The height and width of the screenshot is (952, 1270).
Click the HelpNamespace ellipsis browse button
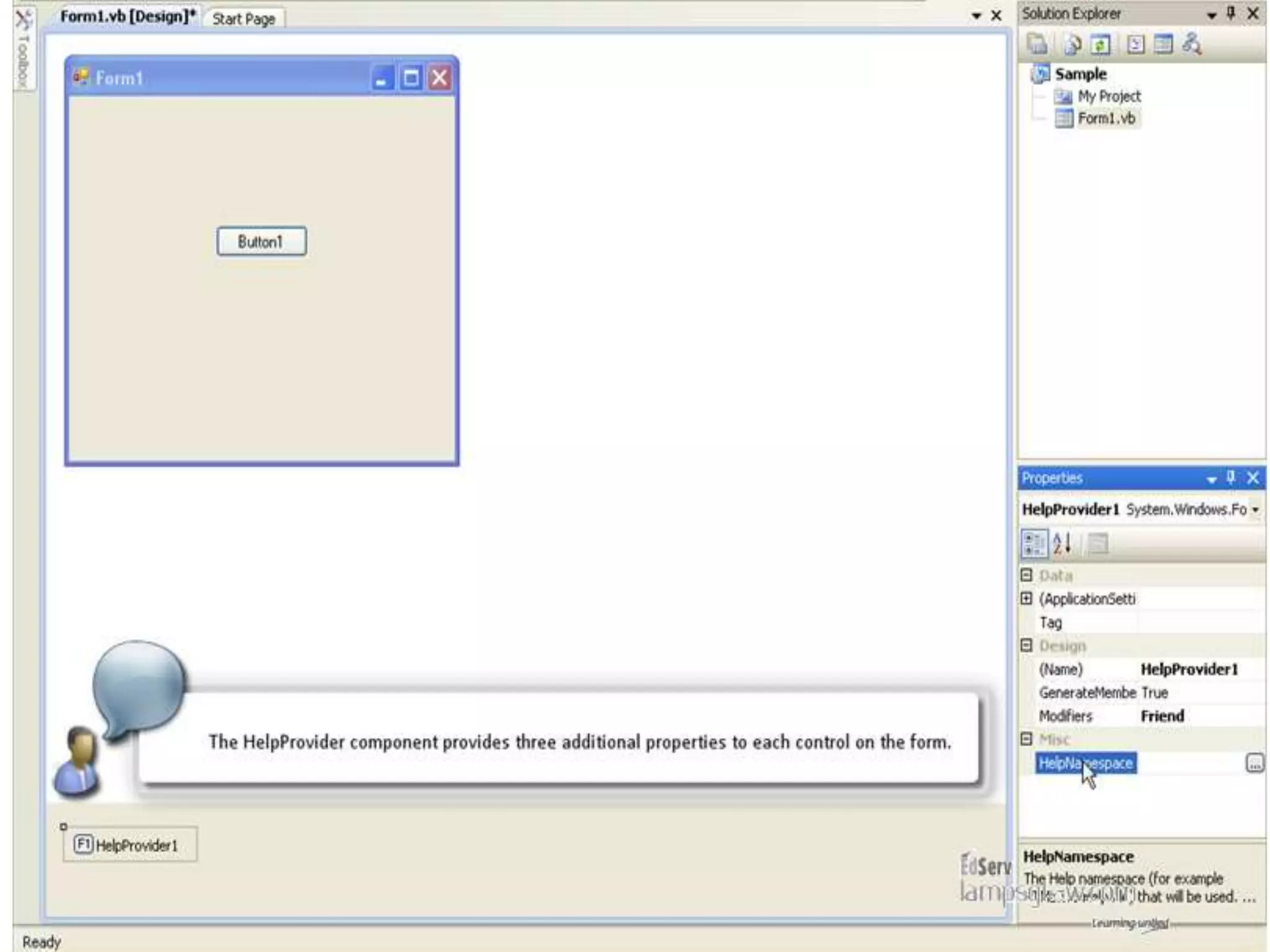click(1254, 764)
